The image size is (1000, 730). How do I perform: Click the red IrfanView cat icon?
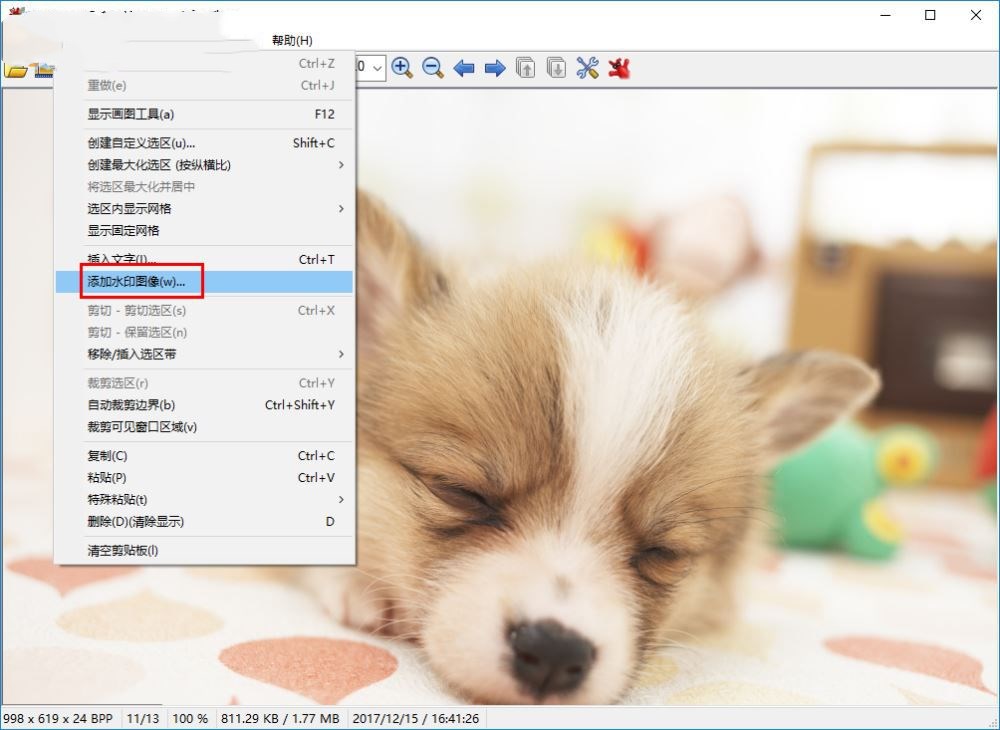tap(619, 68)
